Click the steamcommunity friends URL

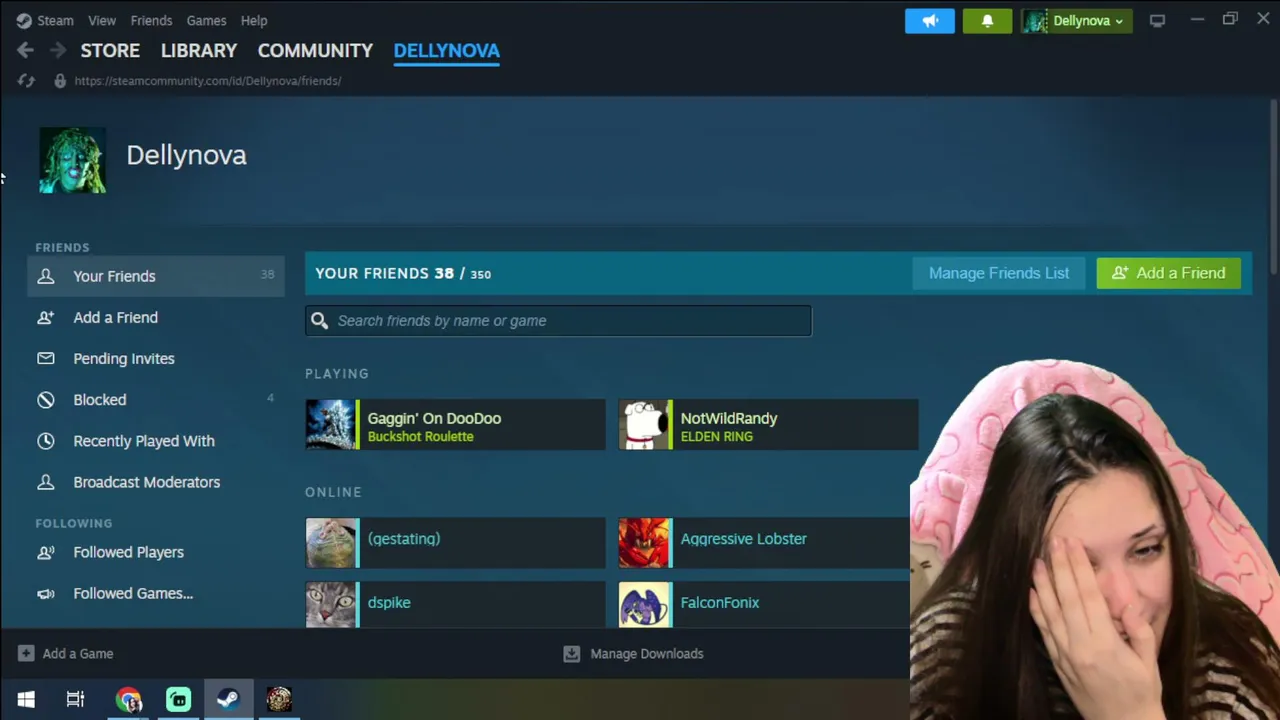pyautogui.click(x=208, y=81)
